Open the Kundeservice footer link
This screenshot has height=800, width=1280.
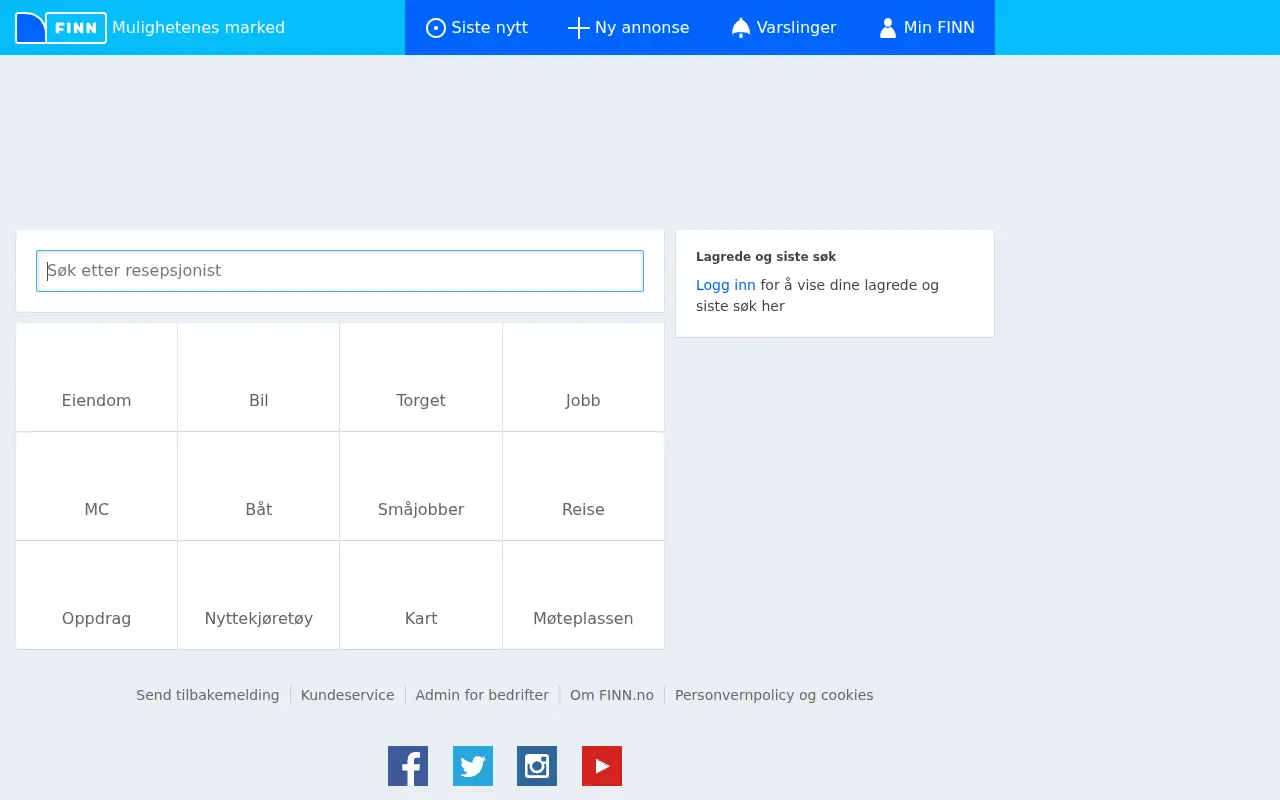click(348, 695)
